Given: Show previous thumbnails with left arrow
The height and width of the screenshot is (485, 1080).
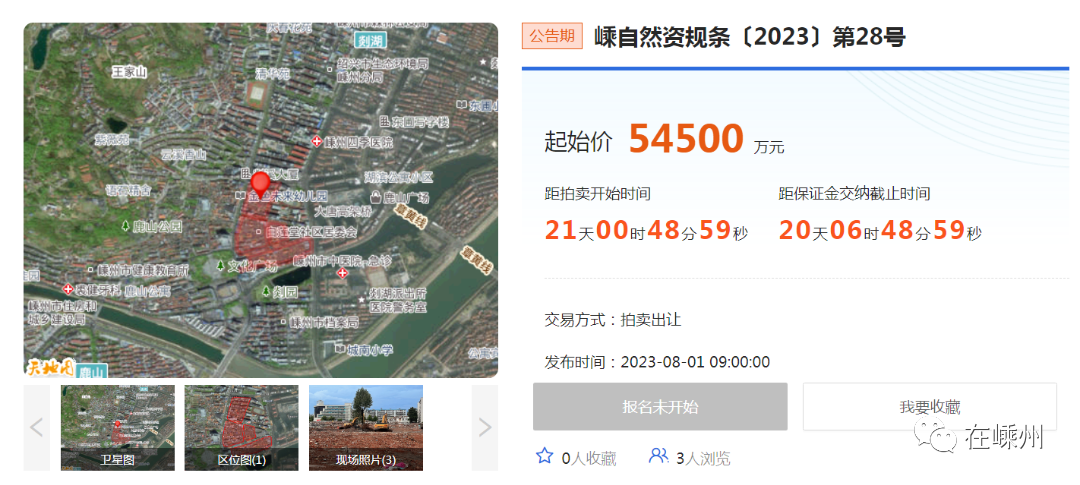Looking at the screenshot, I should tap(37, 428).
